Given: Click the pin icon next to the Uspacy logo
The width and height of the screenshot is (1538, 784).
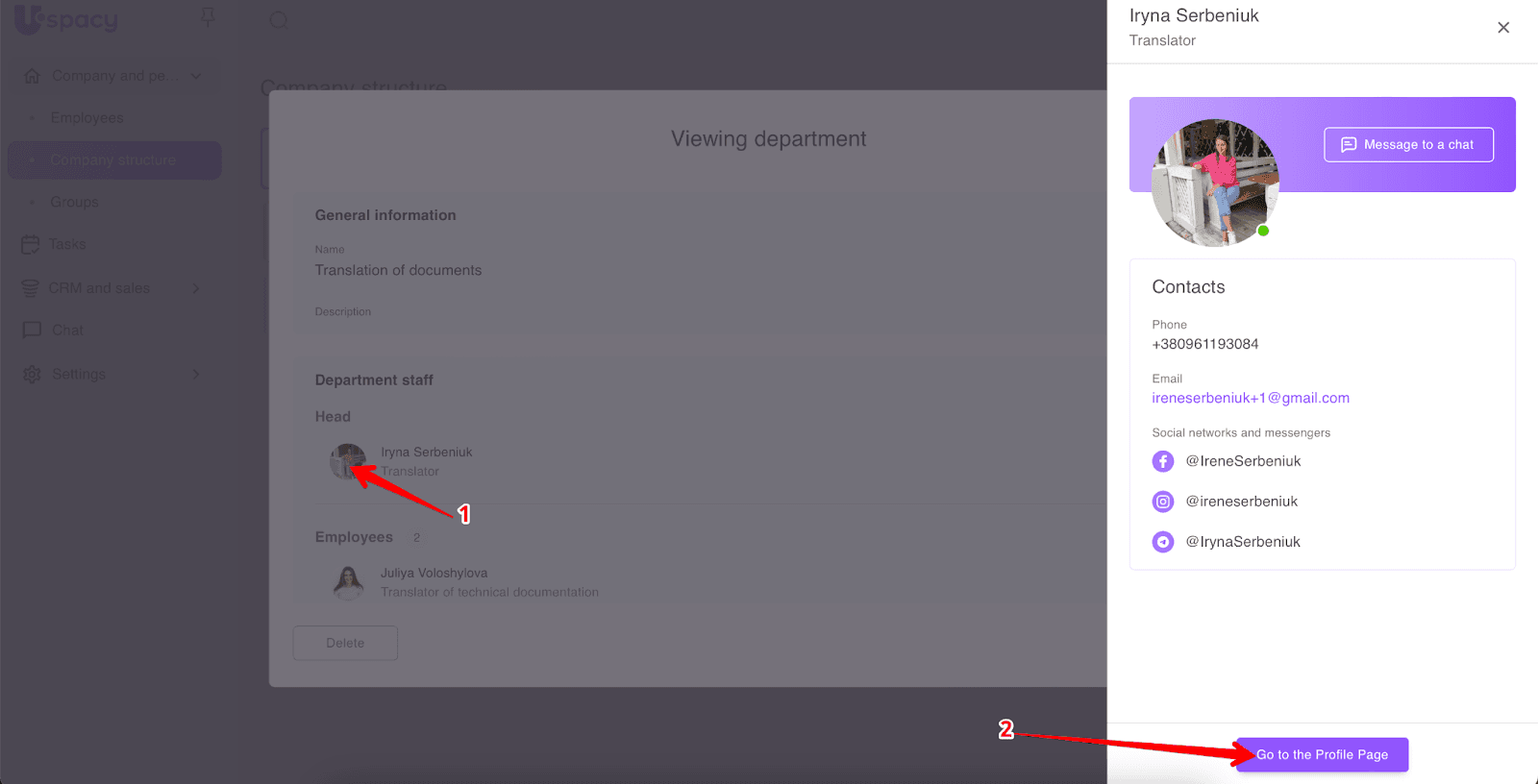Looking at the screenshot, I should coord(208,18).
